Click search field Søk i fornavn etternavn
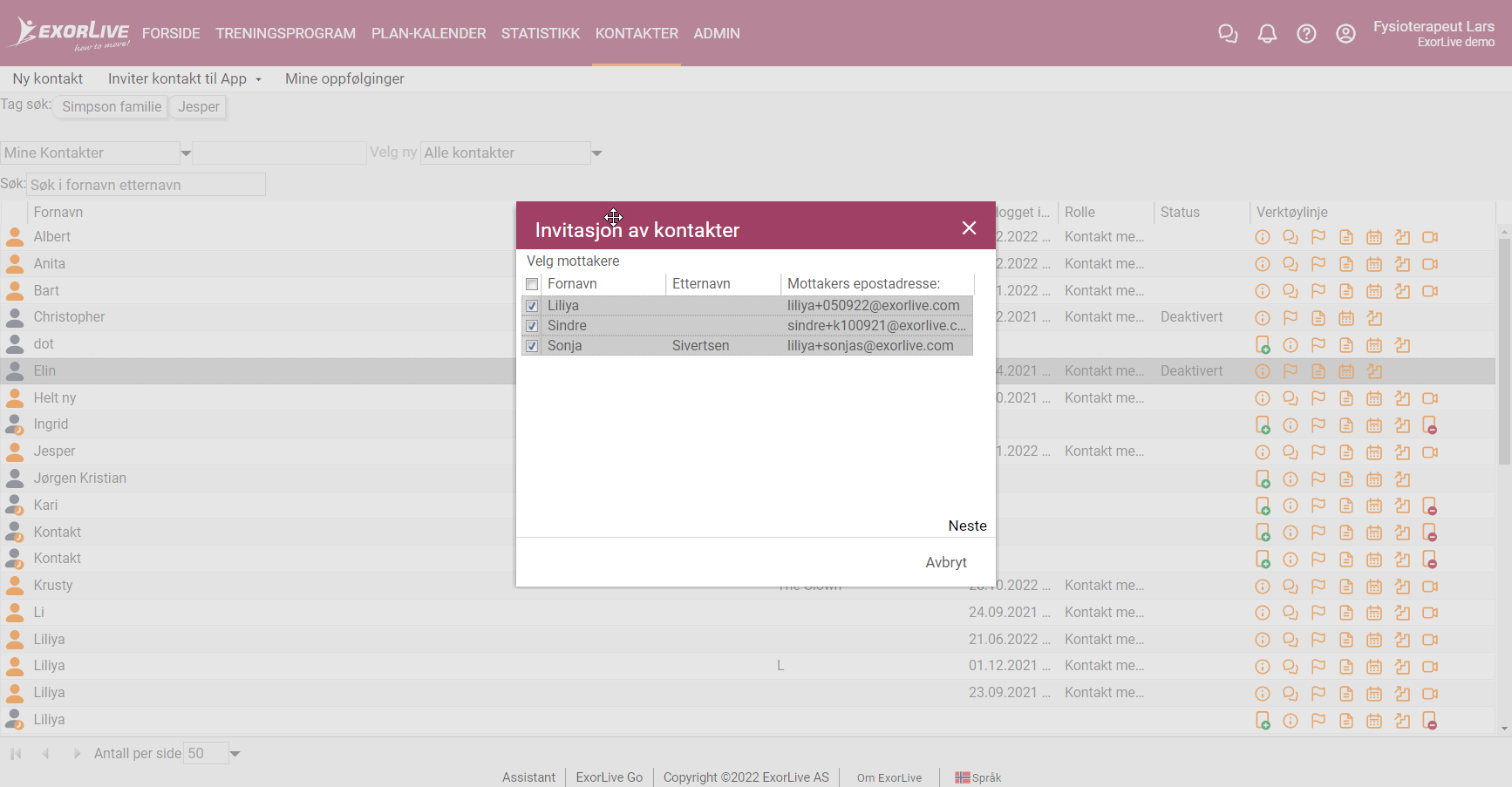Viewport: 1512px width, 787px height. 146,185
